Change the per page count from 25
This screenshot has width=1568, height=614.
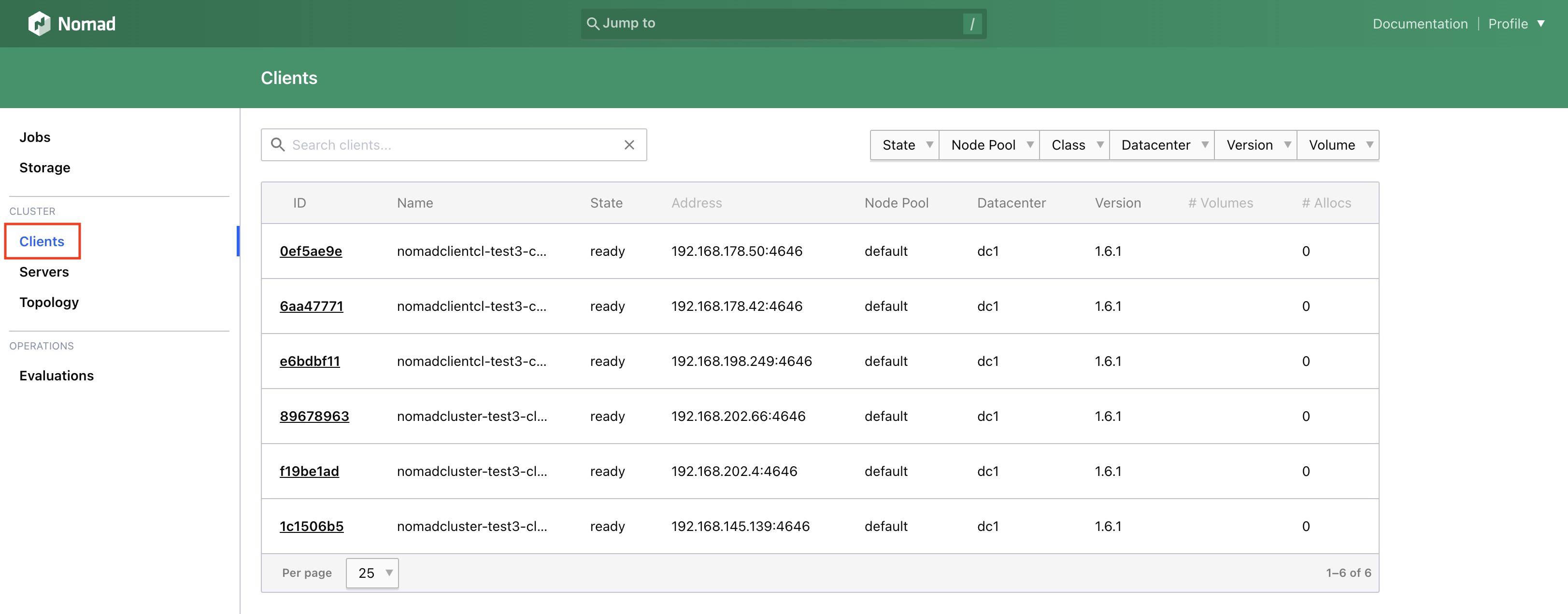[x=372, y=572]
